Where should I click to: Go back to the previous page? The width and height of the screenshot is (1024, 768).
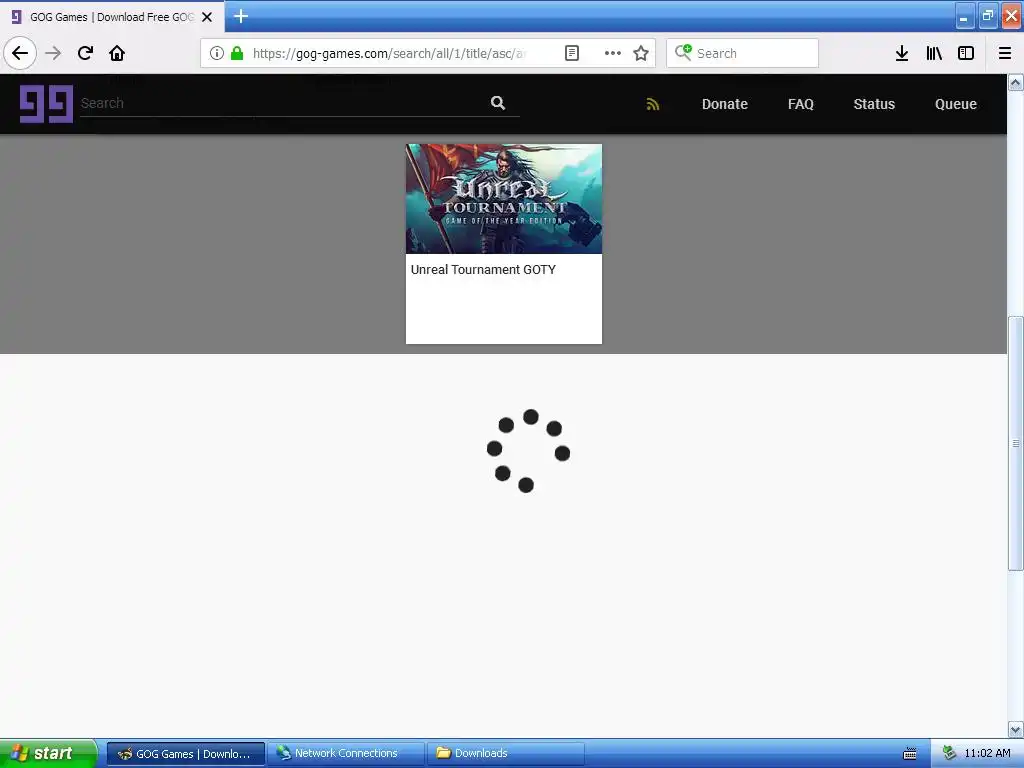click(x=20, y=53)
